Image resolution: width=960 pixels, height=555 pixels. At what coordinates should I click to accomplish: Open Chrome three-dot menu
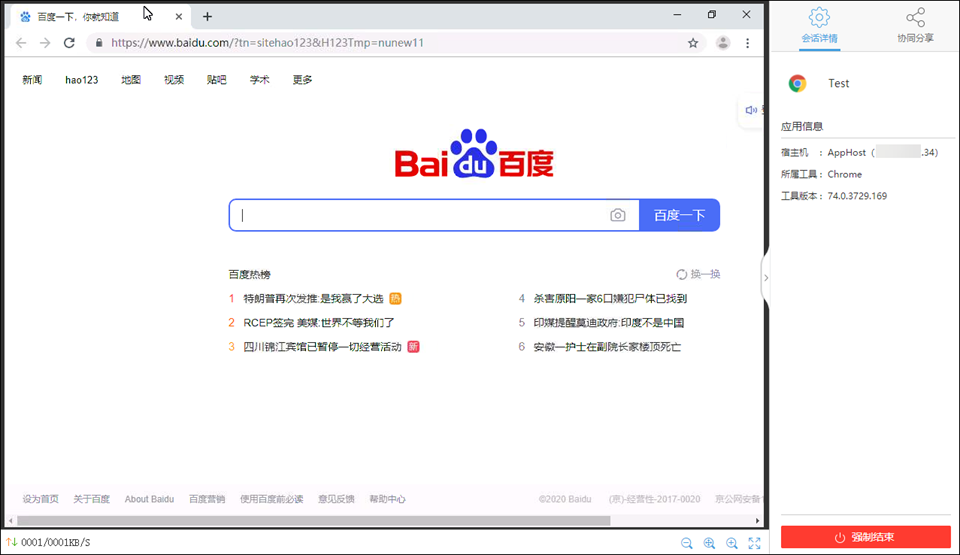tap(748, 43)
